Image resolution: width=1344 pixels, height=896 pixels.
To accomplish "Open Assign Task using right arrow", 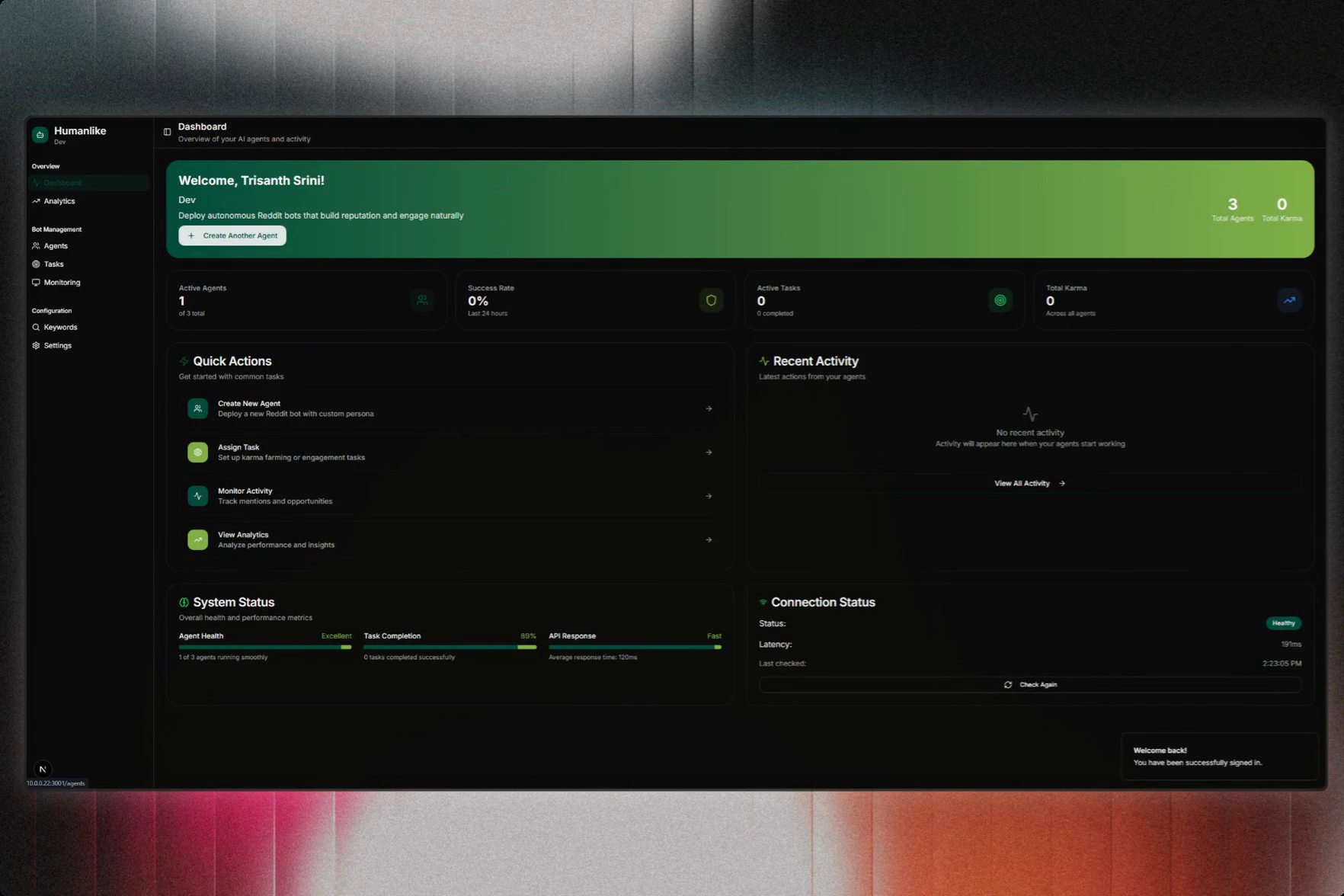I will (x=709, y=453).
